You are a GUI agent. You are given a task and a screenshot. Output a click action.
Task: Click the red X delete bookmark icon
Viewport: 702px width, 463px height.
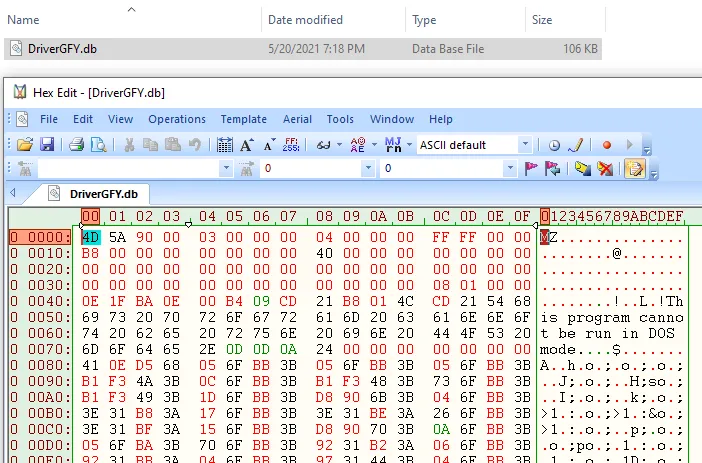605,168
